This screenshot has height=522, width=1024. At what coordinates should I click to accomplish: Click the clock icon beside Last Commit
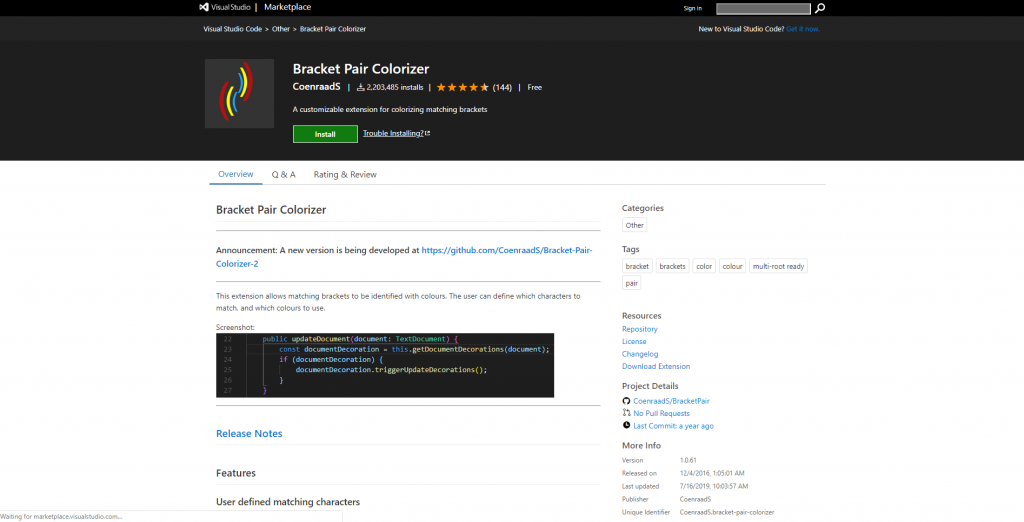[626, 425]
